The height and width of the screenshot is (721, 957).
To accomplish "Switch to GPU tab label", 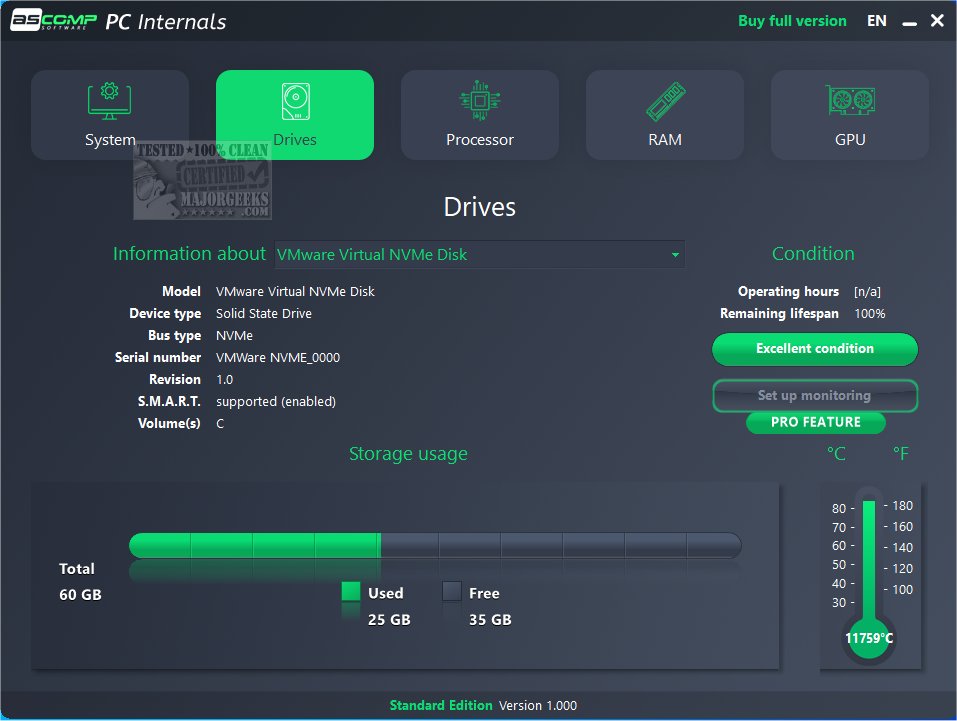I will (850, 140).
